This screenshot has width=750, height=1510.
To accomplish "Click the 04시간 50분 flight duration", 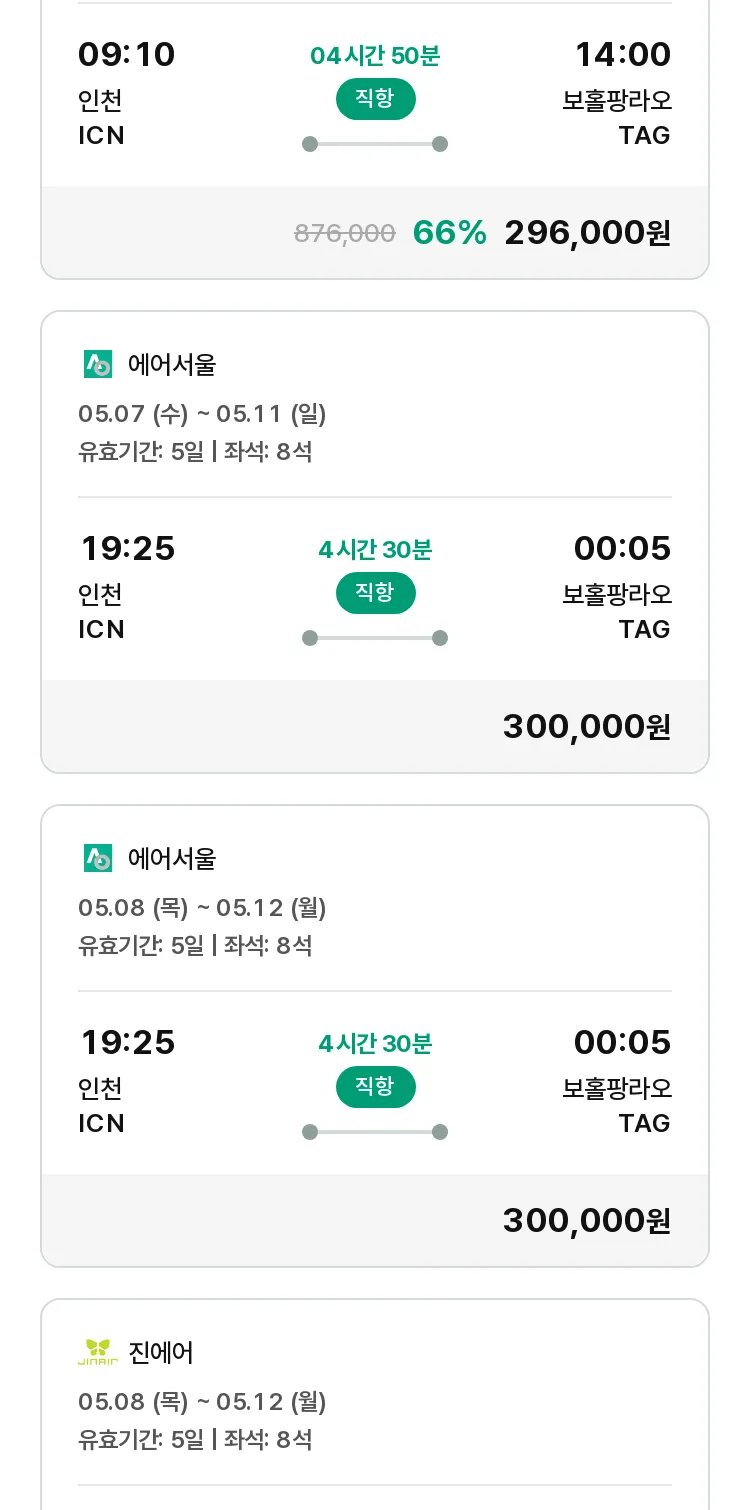I will click(375, 56).
